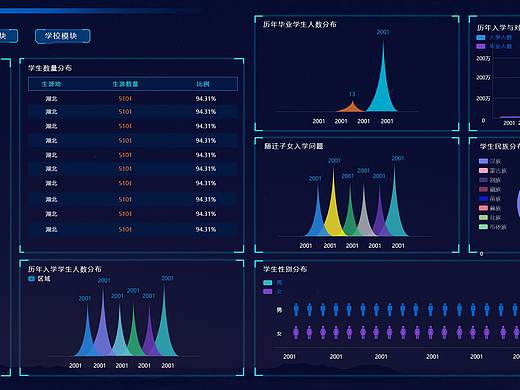Switch to the 学校模块 tab
Image resolution: width=520 pixels, height=390 pixels.
coord(62,36)
